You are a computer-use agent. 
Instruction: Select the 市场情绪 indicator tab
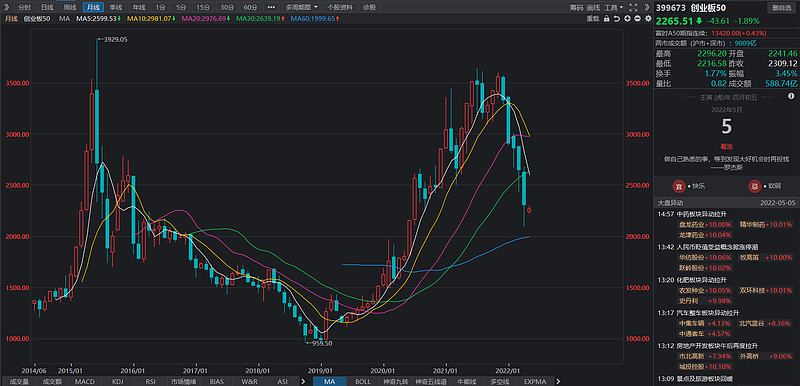tap(183, 381)
